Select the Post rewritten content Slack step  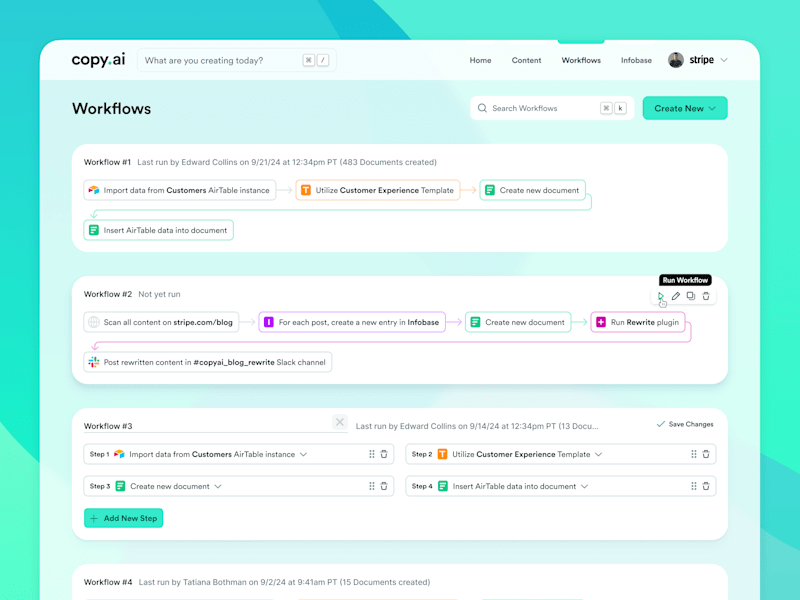pos(208,362)
